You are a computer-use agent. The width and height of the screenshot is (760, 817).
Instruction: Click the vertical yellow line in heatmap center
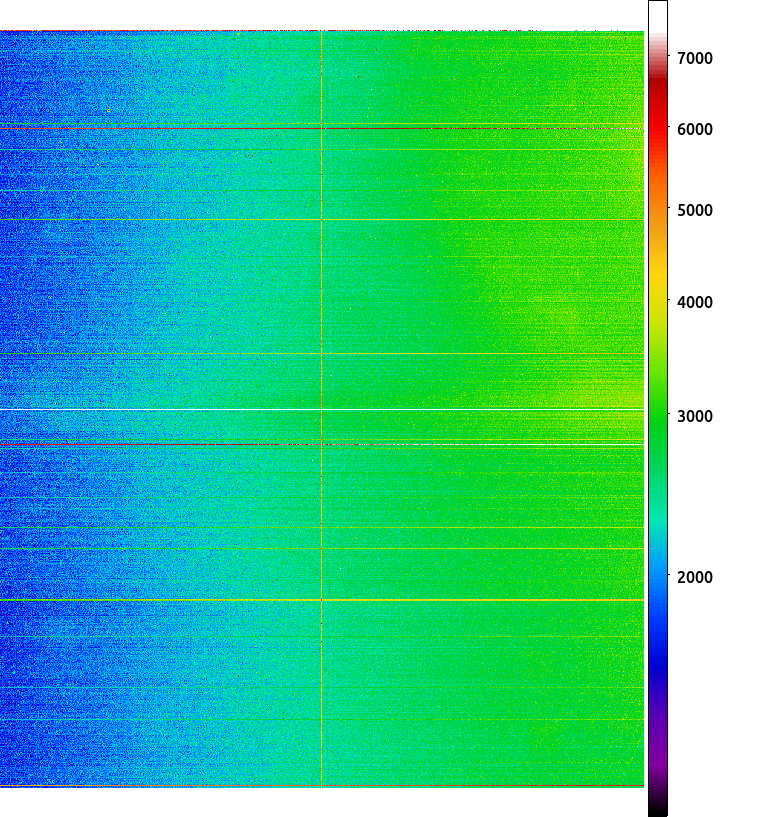(x=322, y=409)
